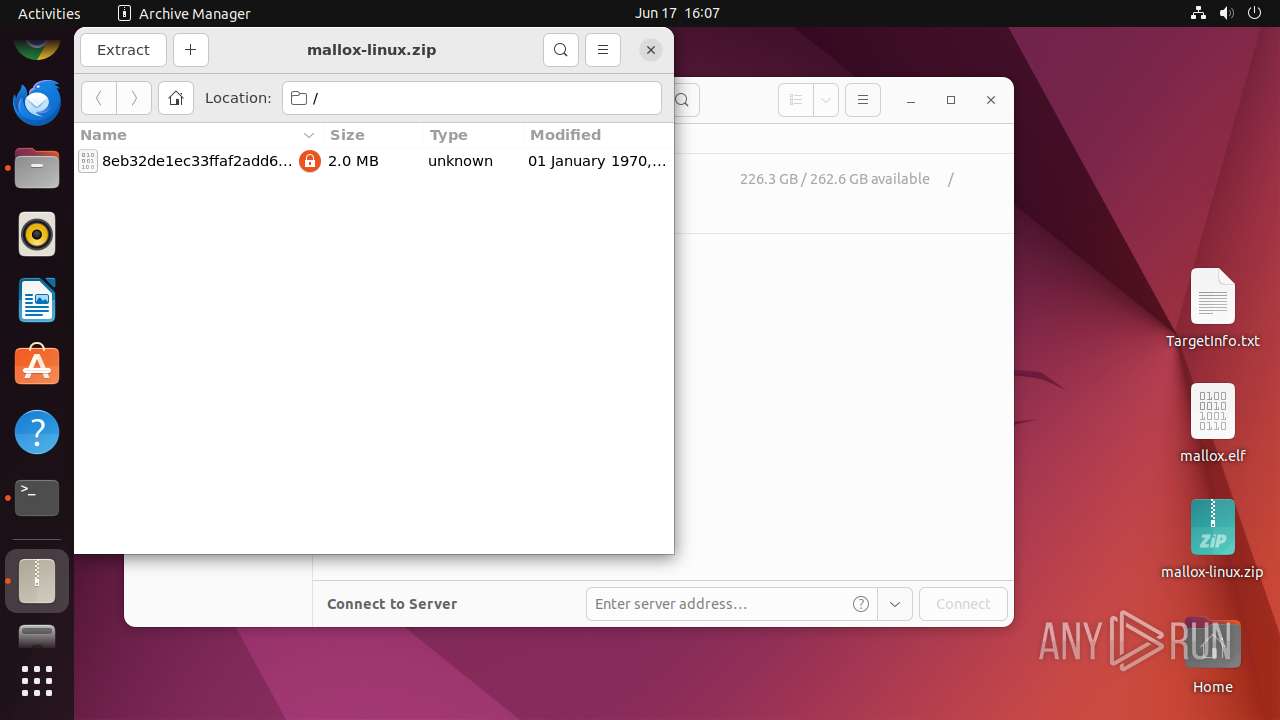Open Activities overview
Screen dimensions: 1280x720
49,13
